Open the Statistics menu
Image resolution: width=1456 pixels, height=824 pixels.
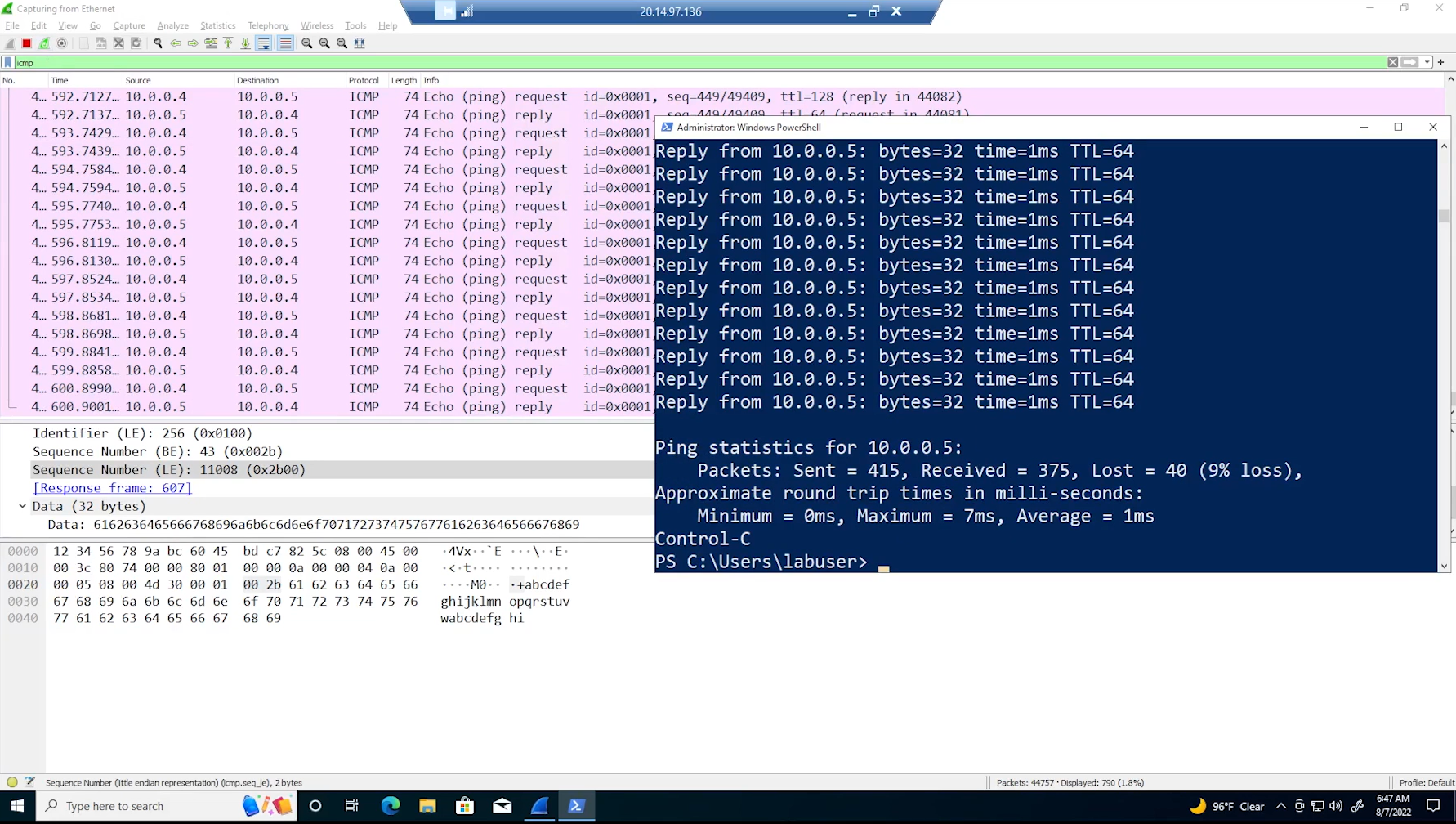pyautogui.click(x=217, y=25)
